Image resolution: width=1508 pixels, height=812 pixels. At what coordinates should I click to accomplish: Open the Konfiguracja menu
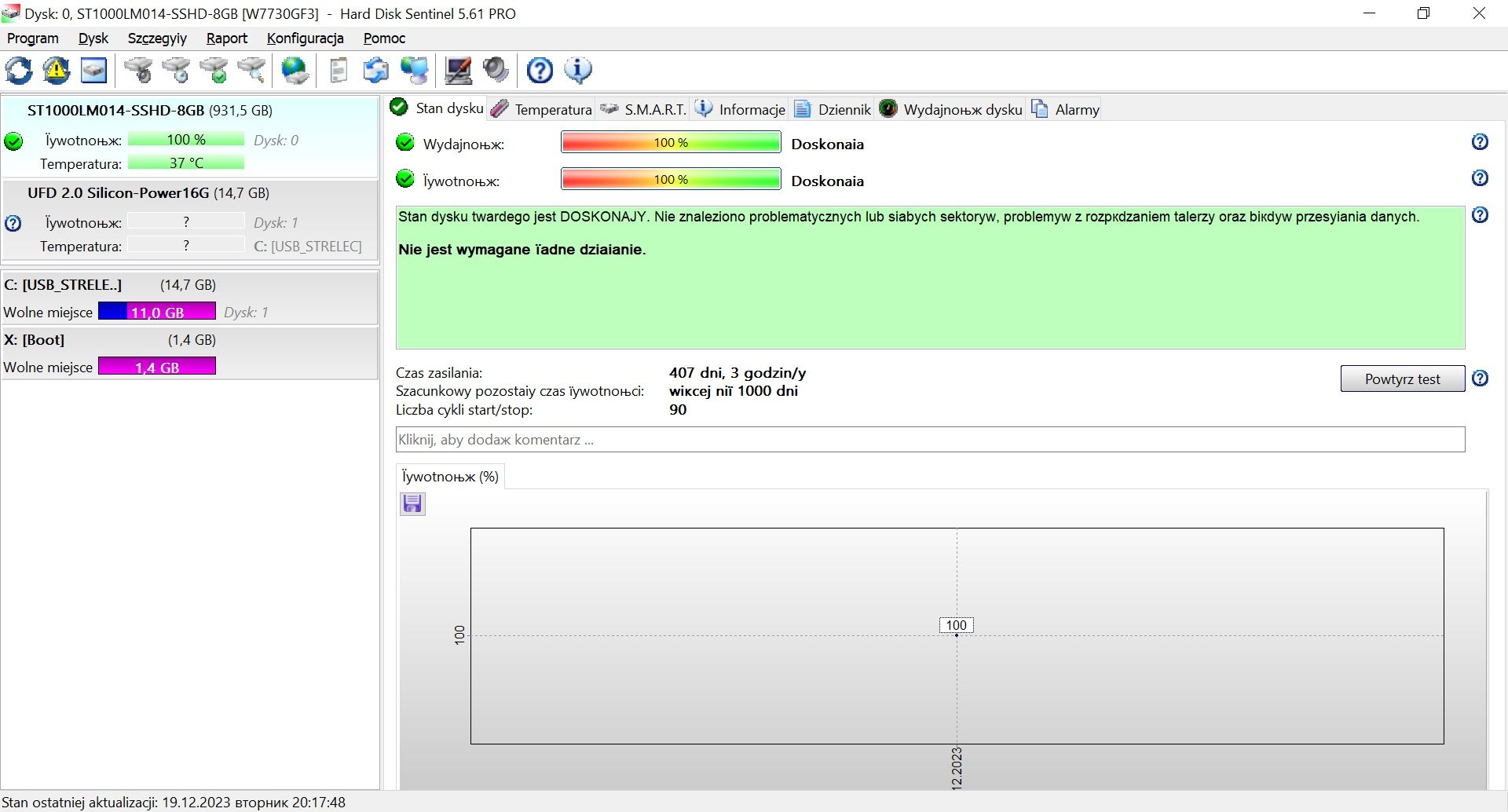coord(305,38)
